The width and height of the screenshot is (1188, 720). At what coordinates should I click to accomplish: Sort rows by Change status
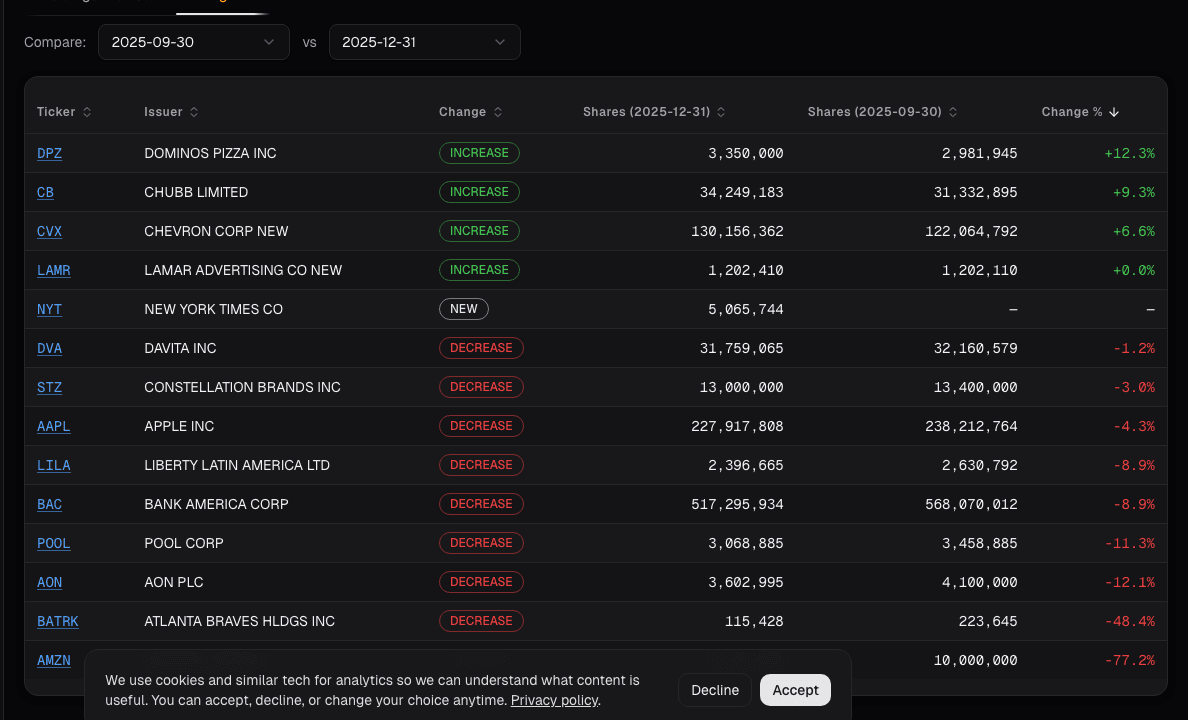[x=470, y=112]
